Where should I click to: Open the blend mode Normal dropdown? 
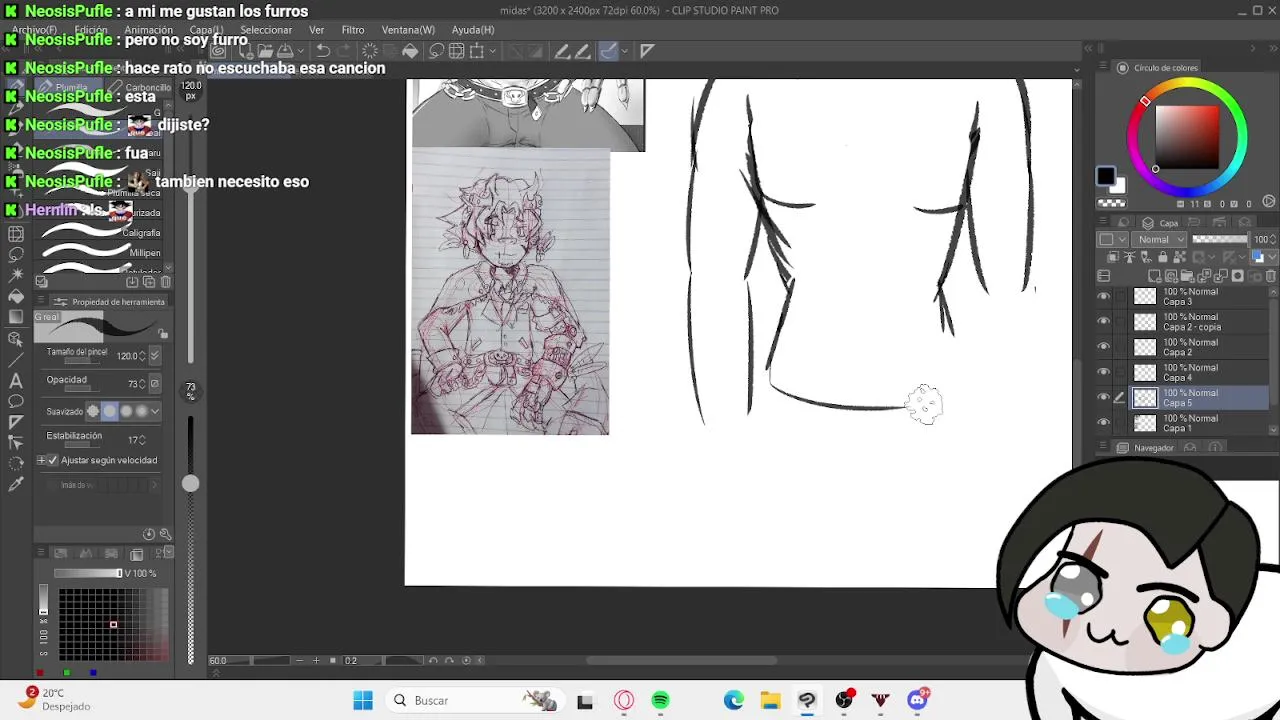(1160, 239)
